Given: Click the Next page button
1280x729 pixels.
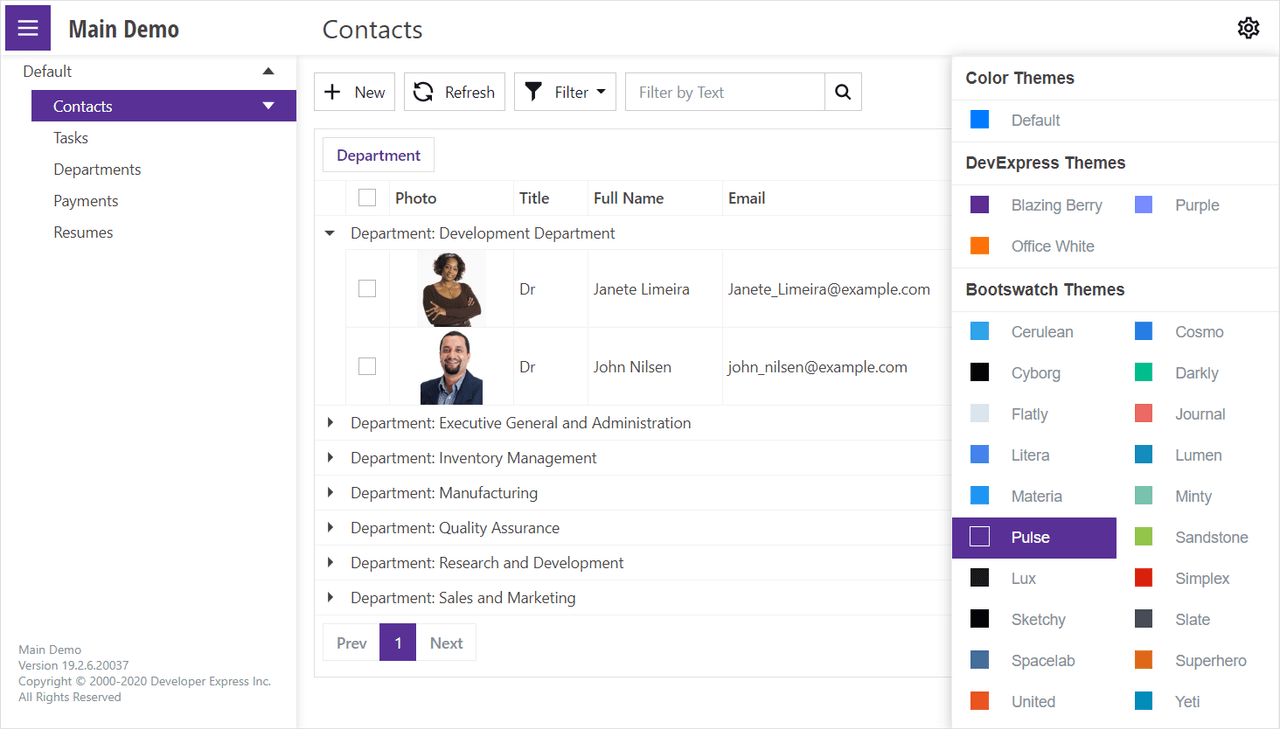Looking at the screenshot, I should [446, 643].
